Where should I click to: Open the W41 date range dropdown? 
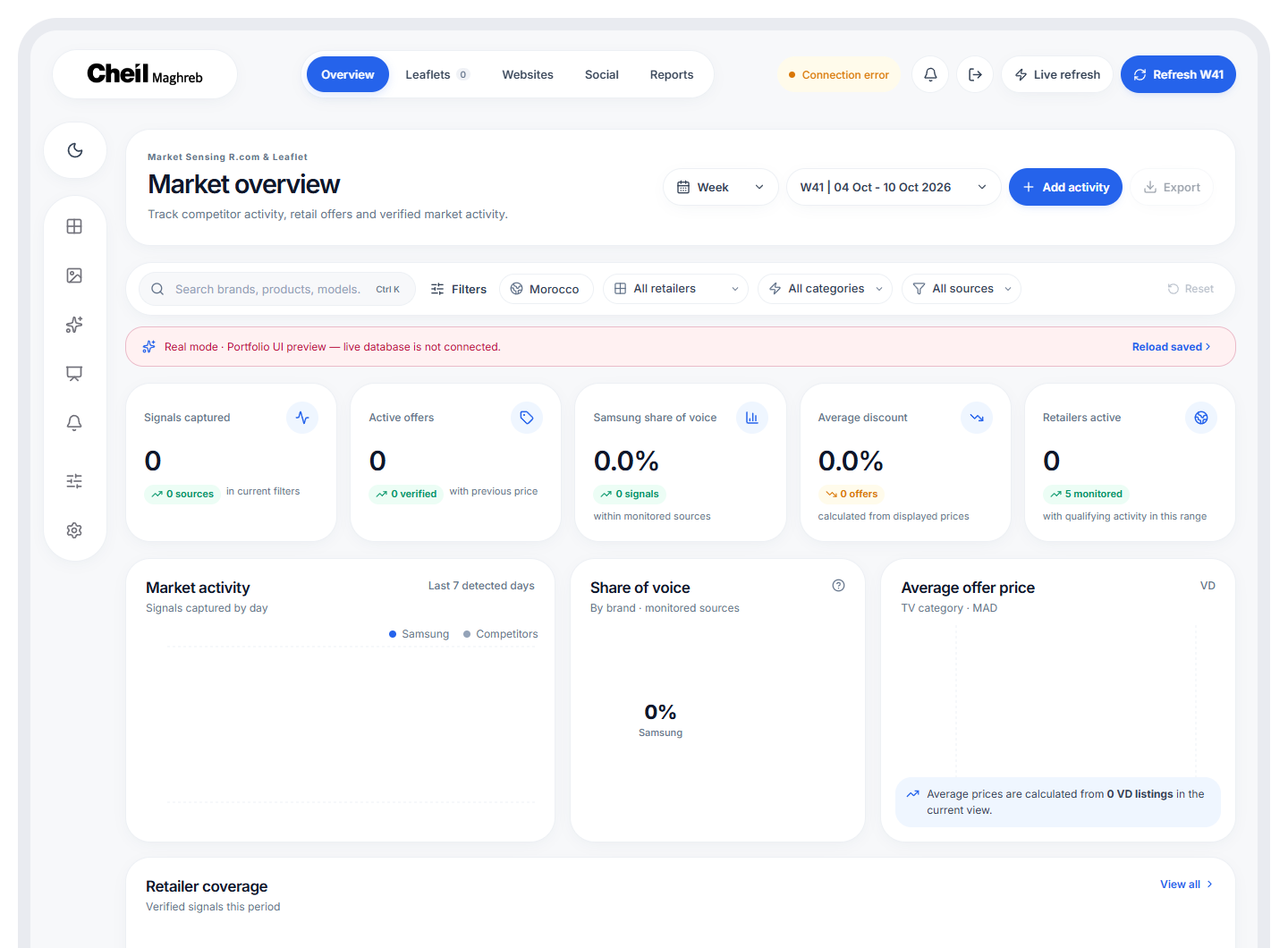click(x=894, y=187)
